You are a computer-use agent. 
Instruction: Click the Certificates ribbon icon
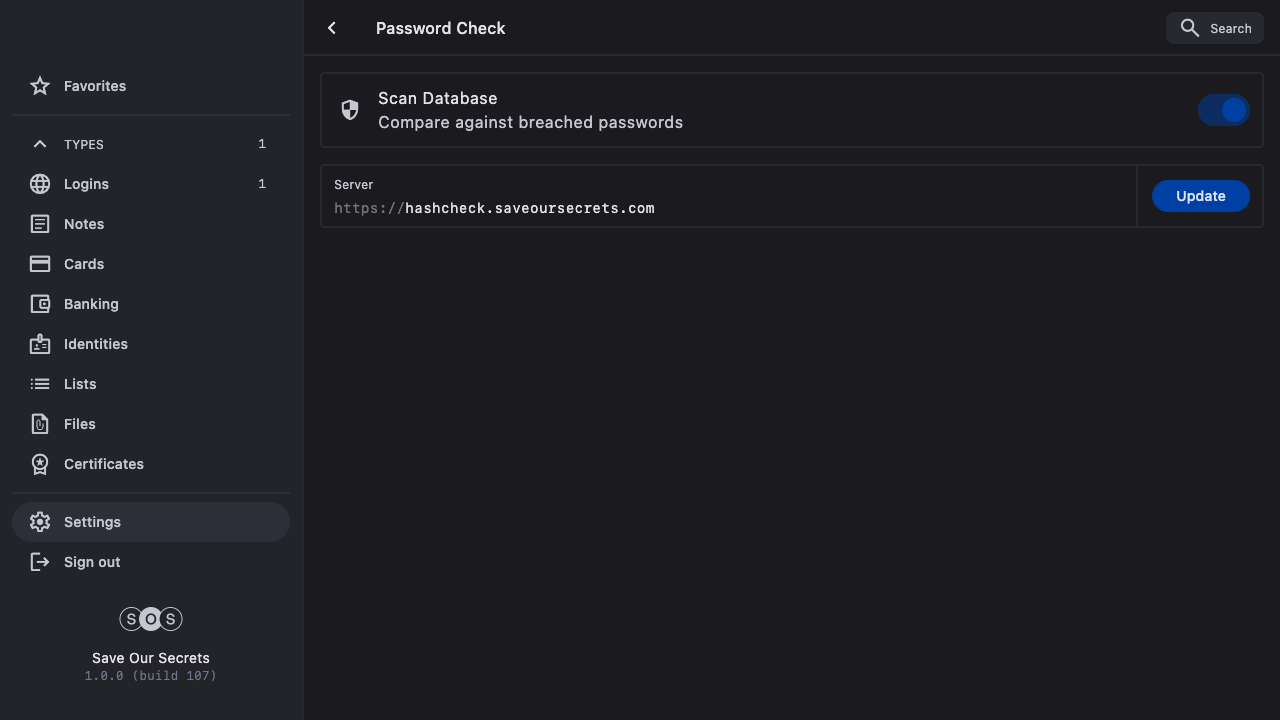coord(40,464)
